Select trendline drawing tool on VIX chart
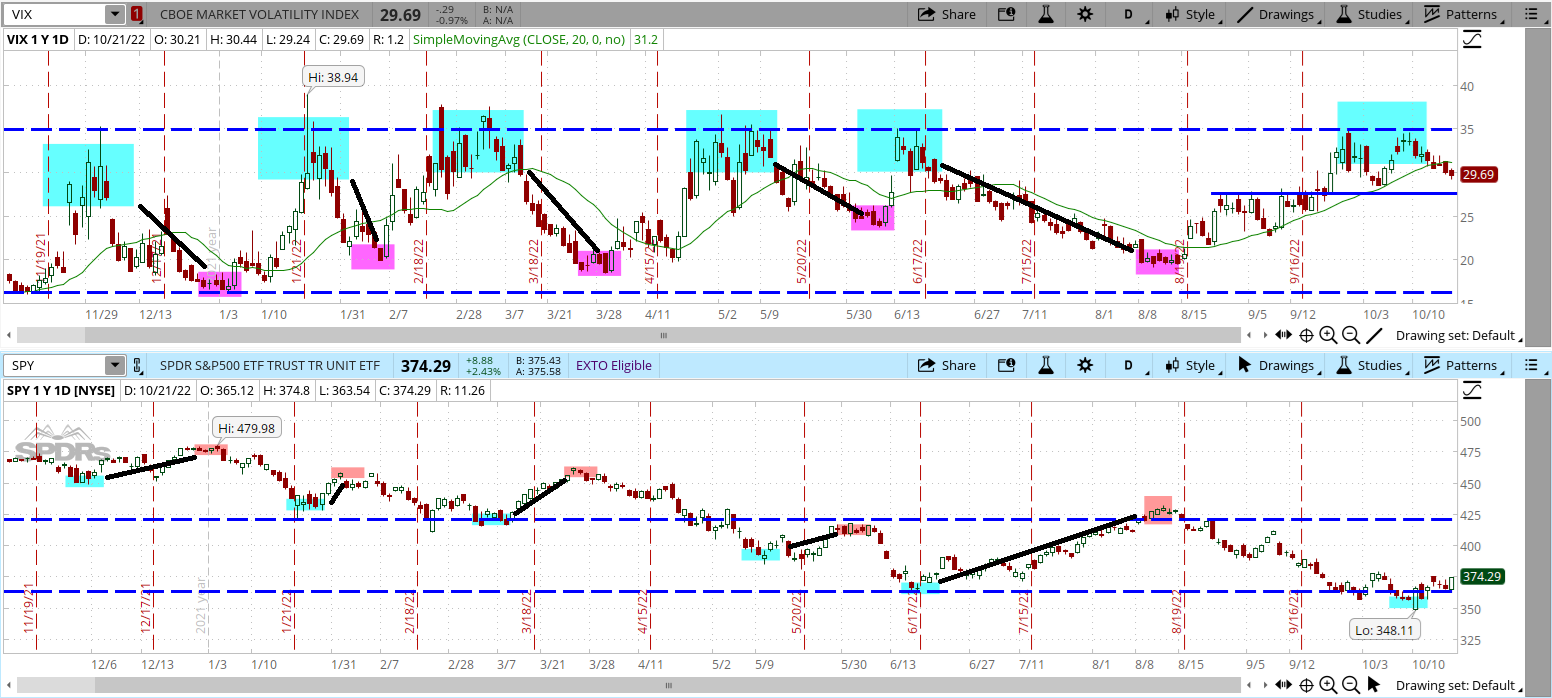Image resolution: width=1552 pixels, height=698 pixels. point(1374,335)
